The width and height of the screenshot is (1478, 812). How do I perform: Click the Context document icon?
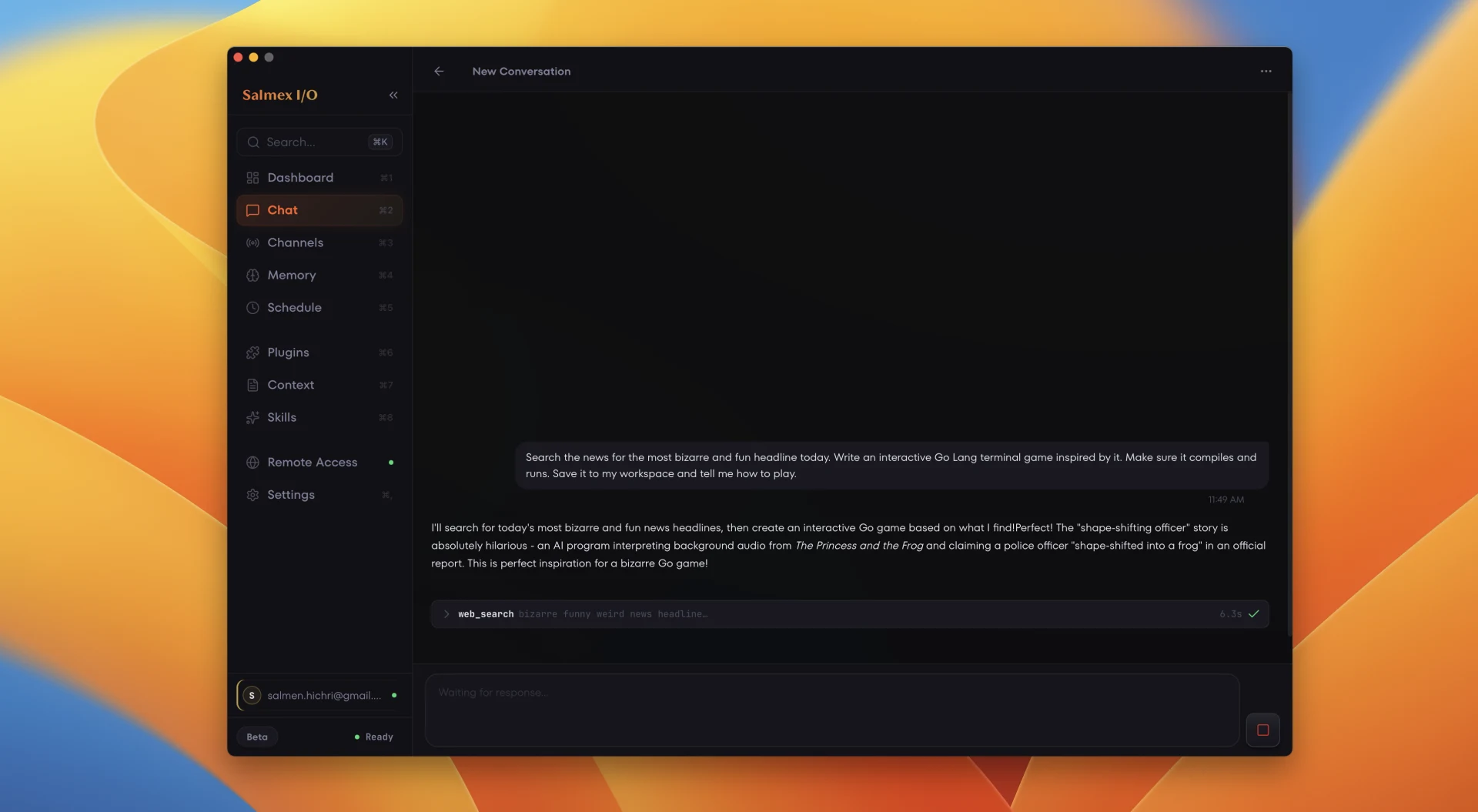[252, 385]
